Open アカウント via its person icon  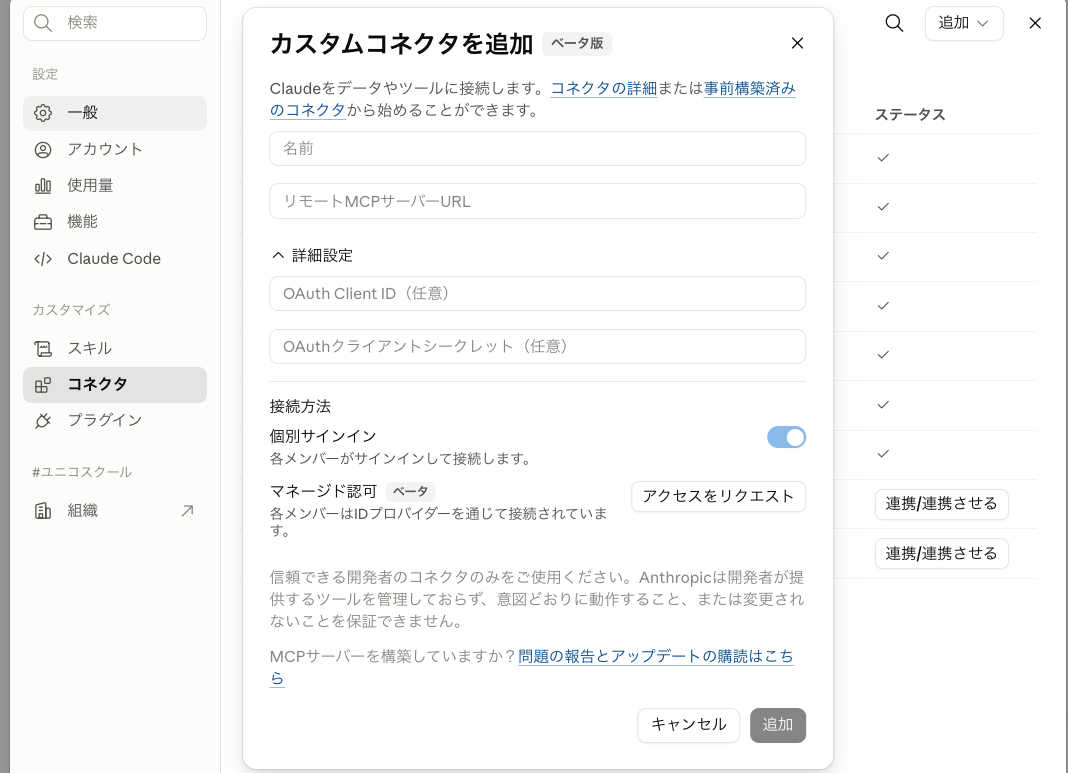tap(43, 150)
